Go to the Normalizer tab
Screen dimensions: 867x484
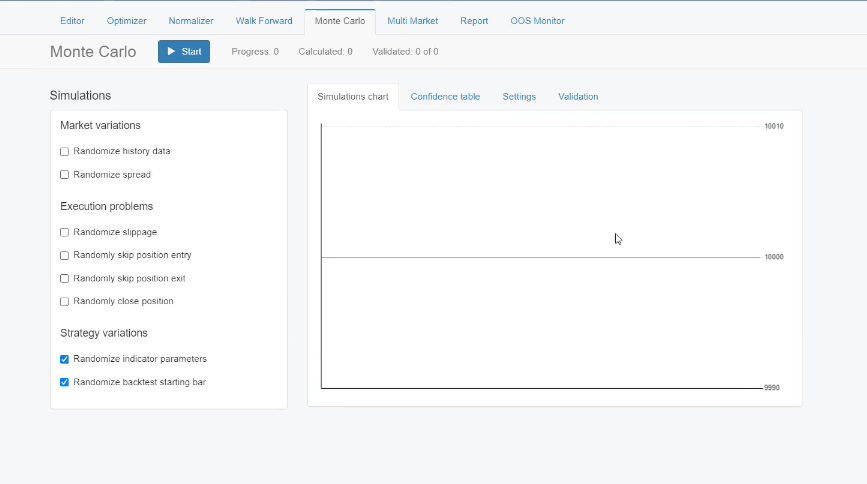[191, 21]
